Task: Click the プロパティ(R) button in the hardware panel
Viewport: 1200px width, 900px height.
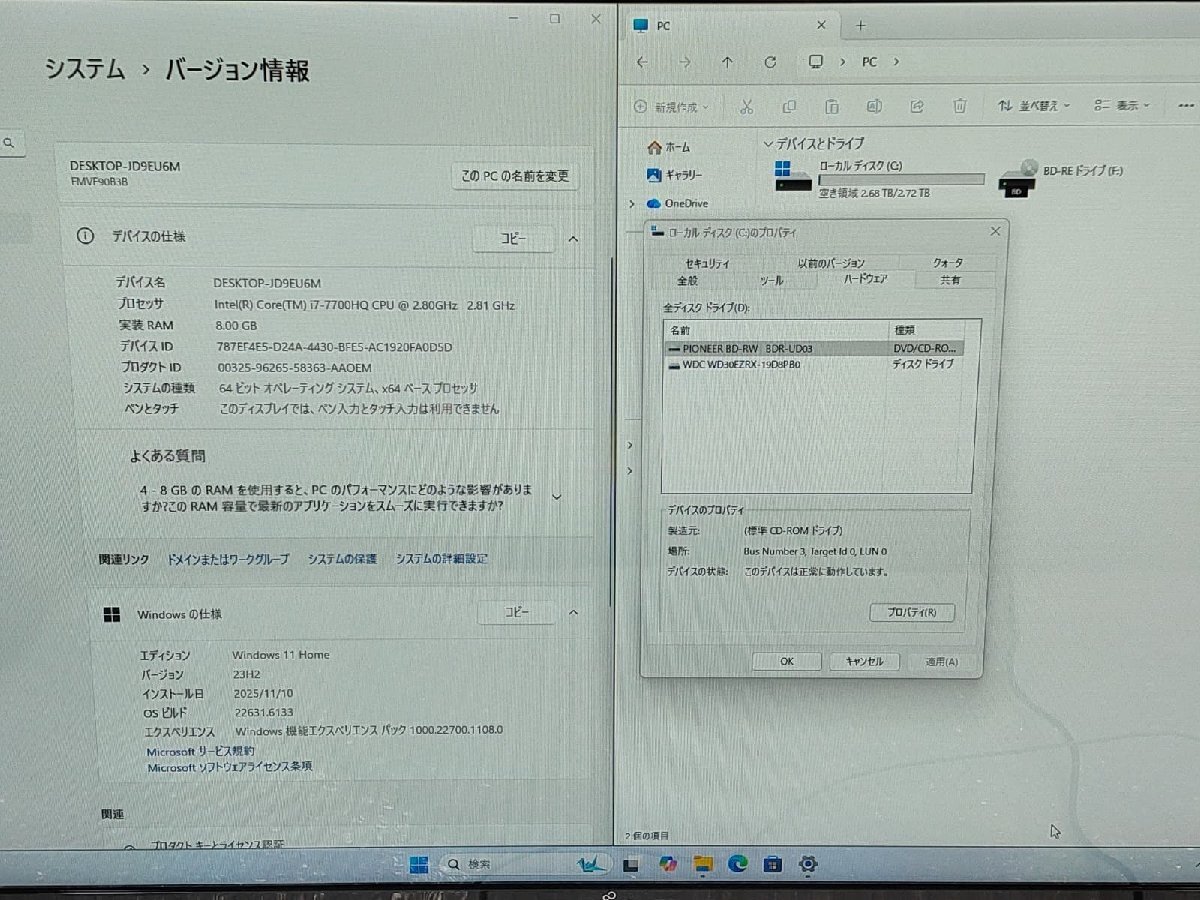Action: [911, 612]
